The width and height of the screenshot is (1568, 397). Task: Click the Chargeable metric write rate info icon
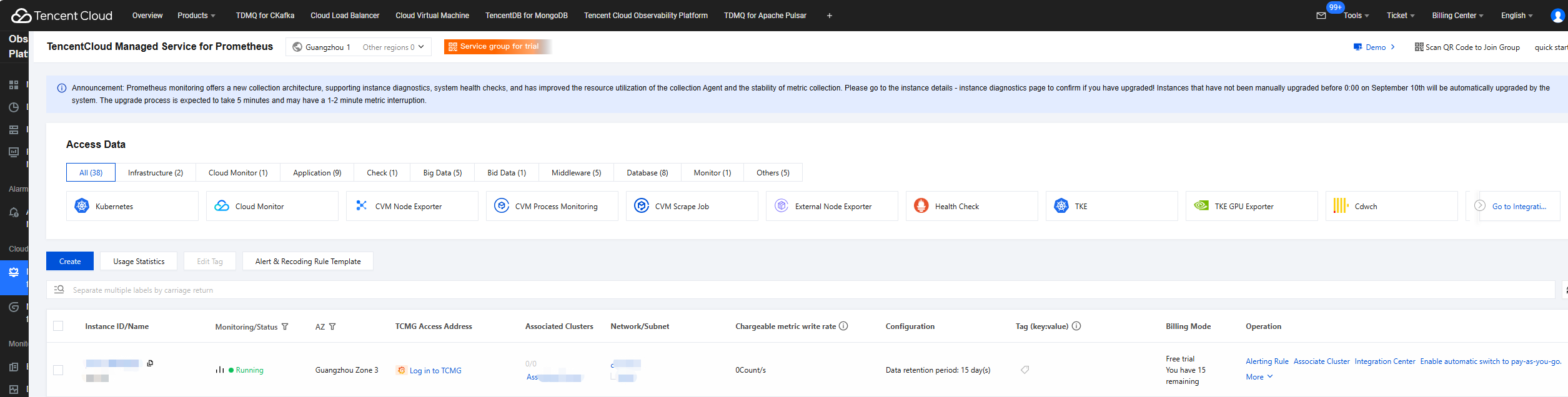[843, 326]
